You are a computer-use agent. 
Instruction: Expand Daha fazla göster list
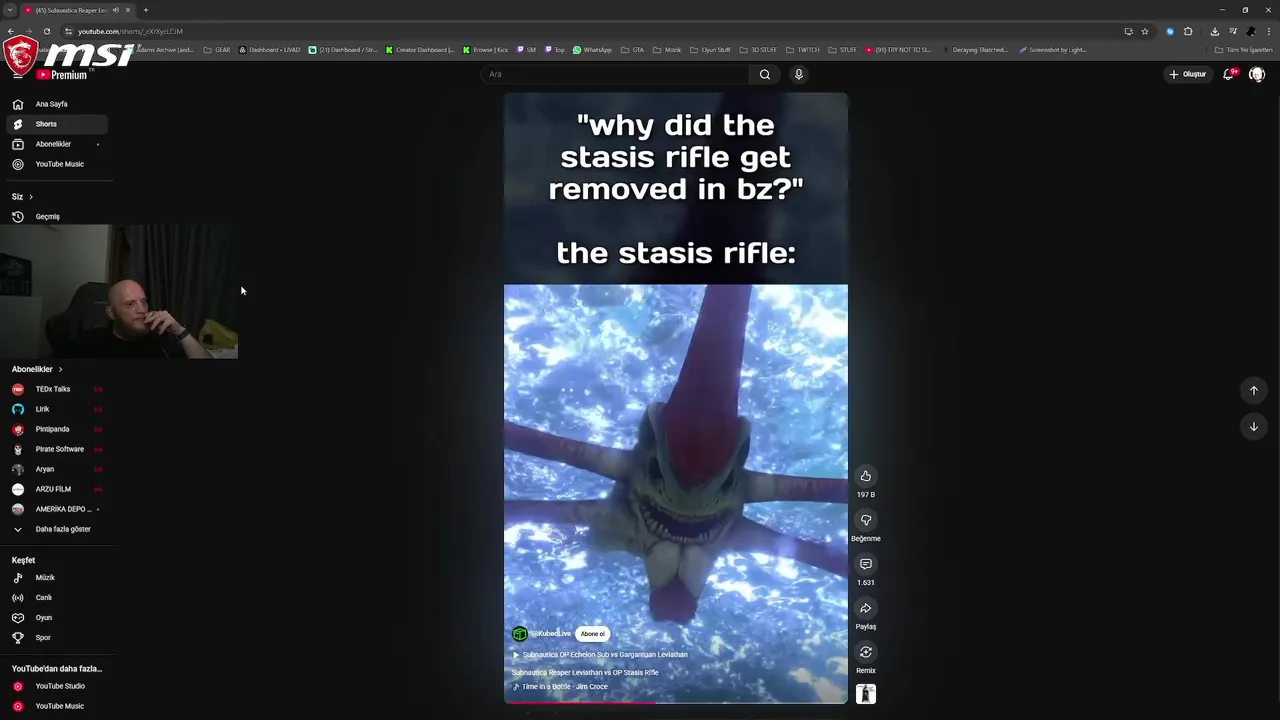pyautogui.click(x=56, y=529)
